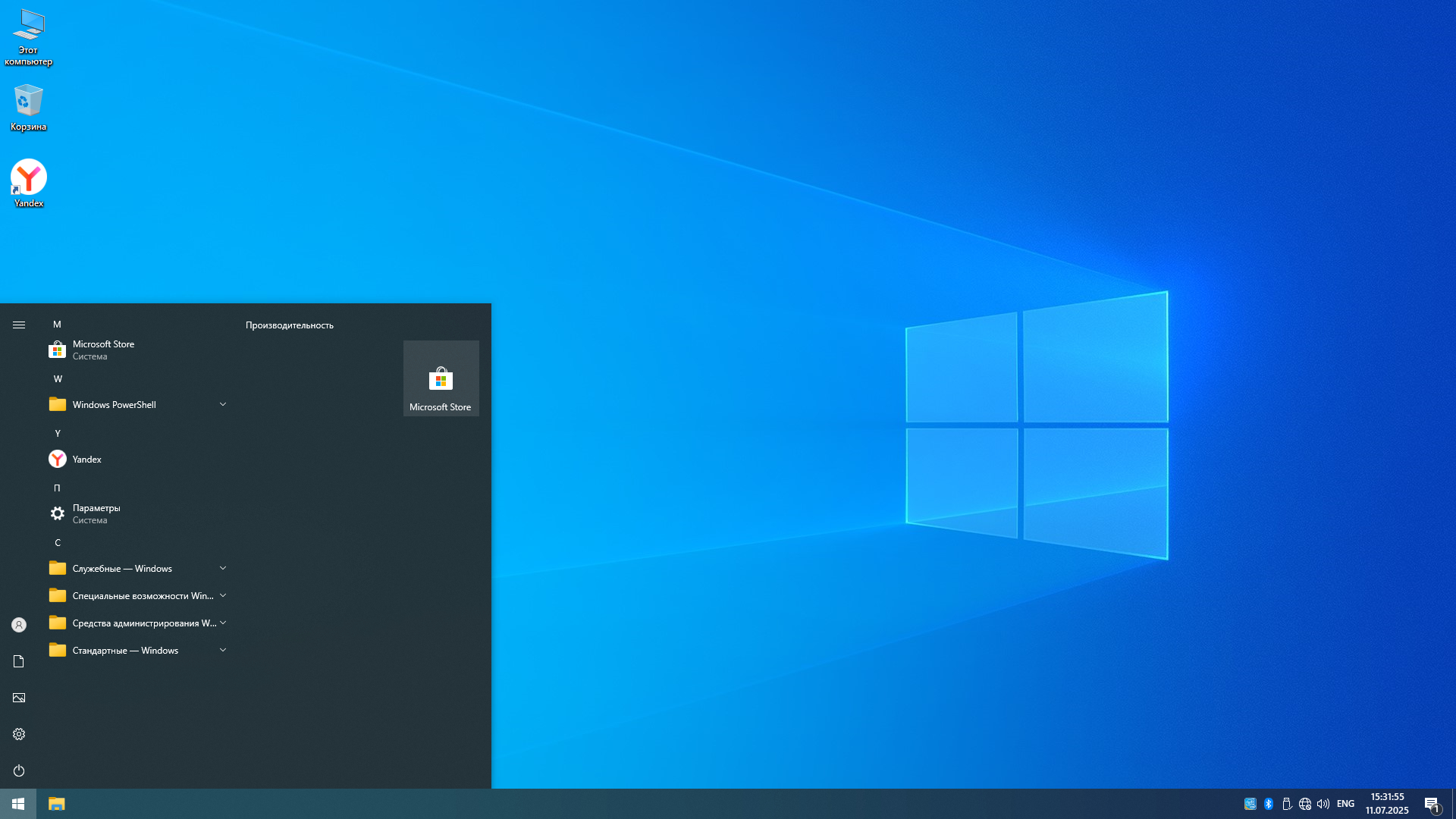
Task: Expand Средства администрирования Windows folder
Action: point(136,623)
